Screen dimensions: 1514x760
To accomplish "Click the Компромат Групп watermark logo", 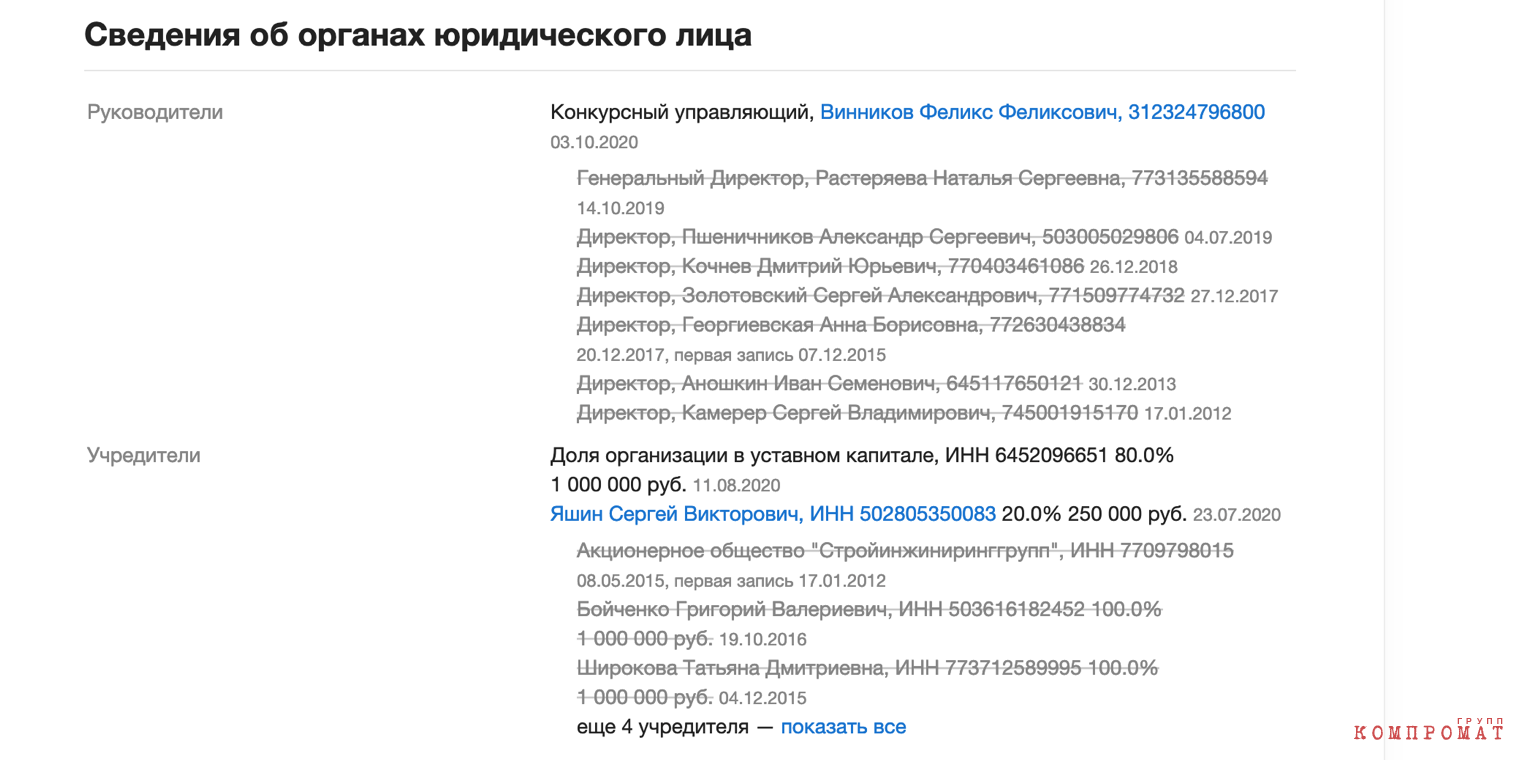I will (1429, 730).
